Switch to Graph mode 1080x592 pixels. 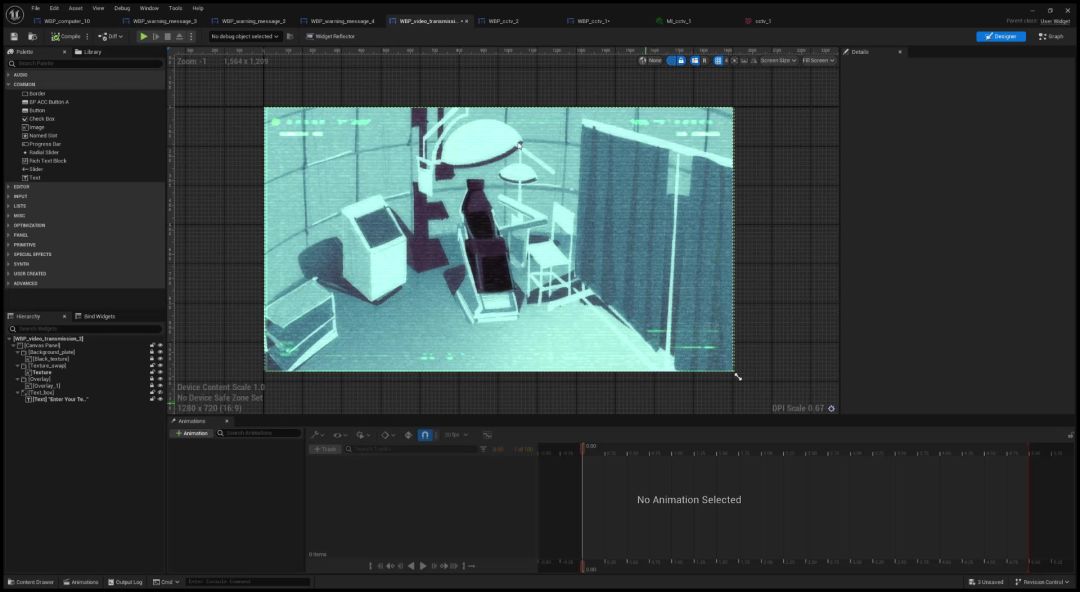(x=1051, y=37)
